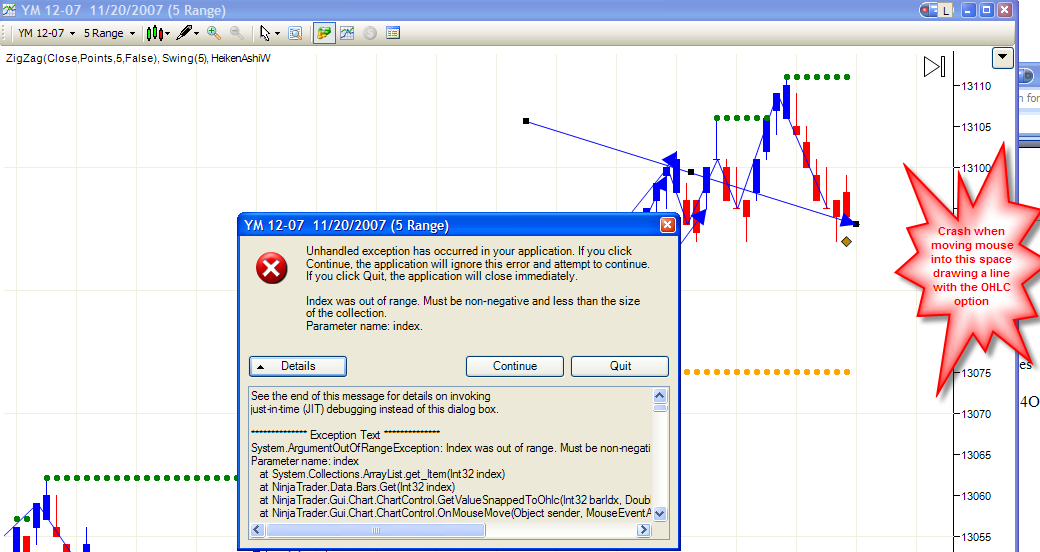
Task: Click right arrow of horizontal details scrollbar
Action: click(644, 530)
